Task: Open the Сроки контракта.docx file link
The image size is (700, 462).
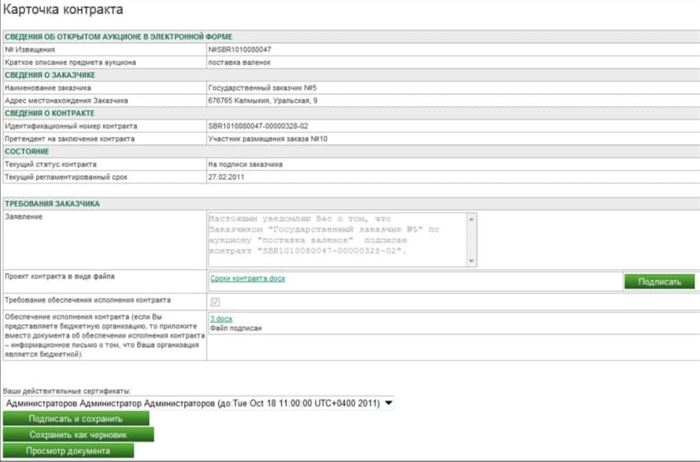Action: pyautogui.click(x=248, y=278)
